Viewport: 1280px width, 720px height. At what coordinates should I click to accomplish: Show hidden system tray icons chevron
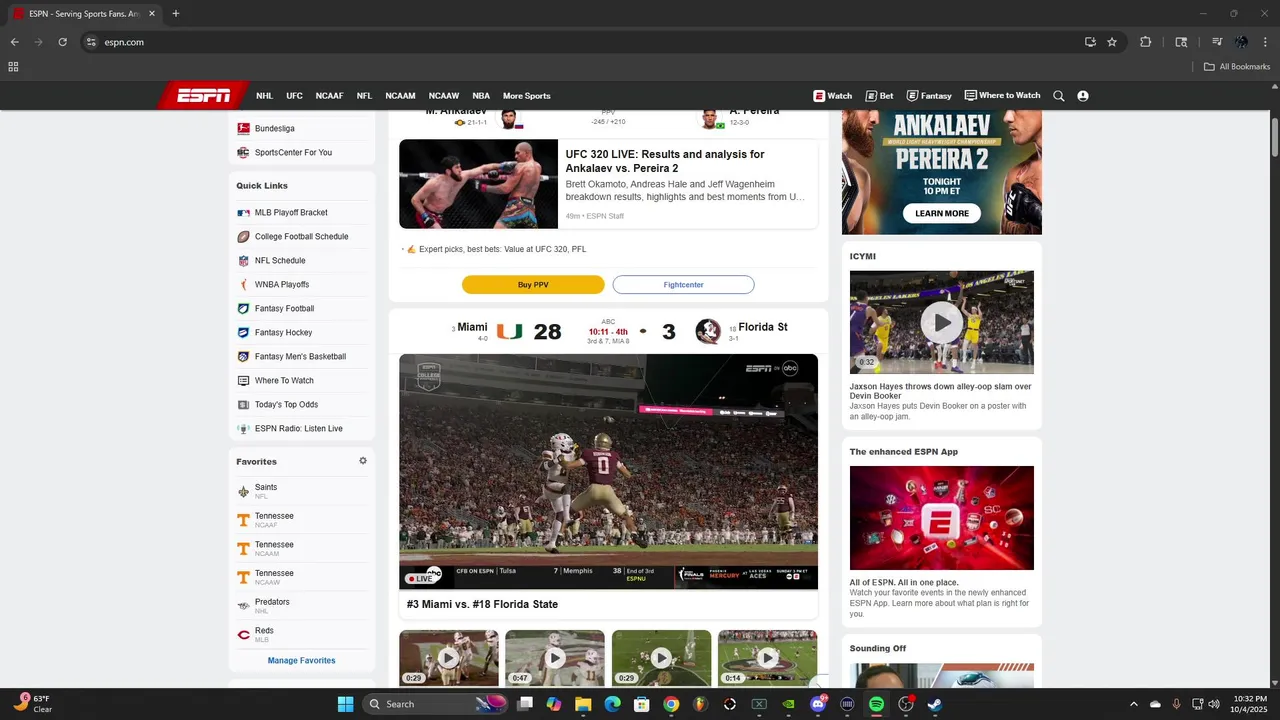1133,704
